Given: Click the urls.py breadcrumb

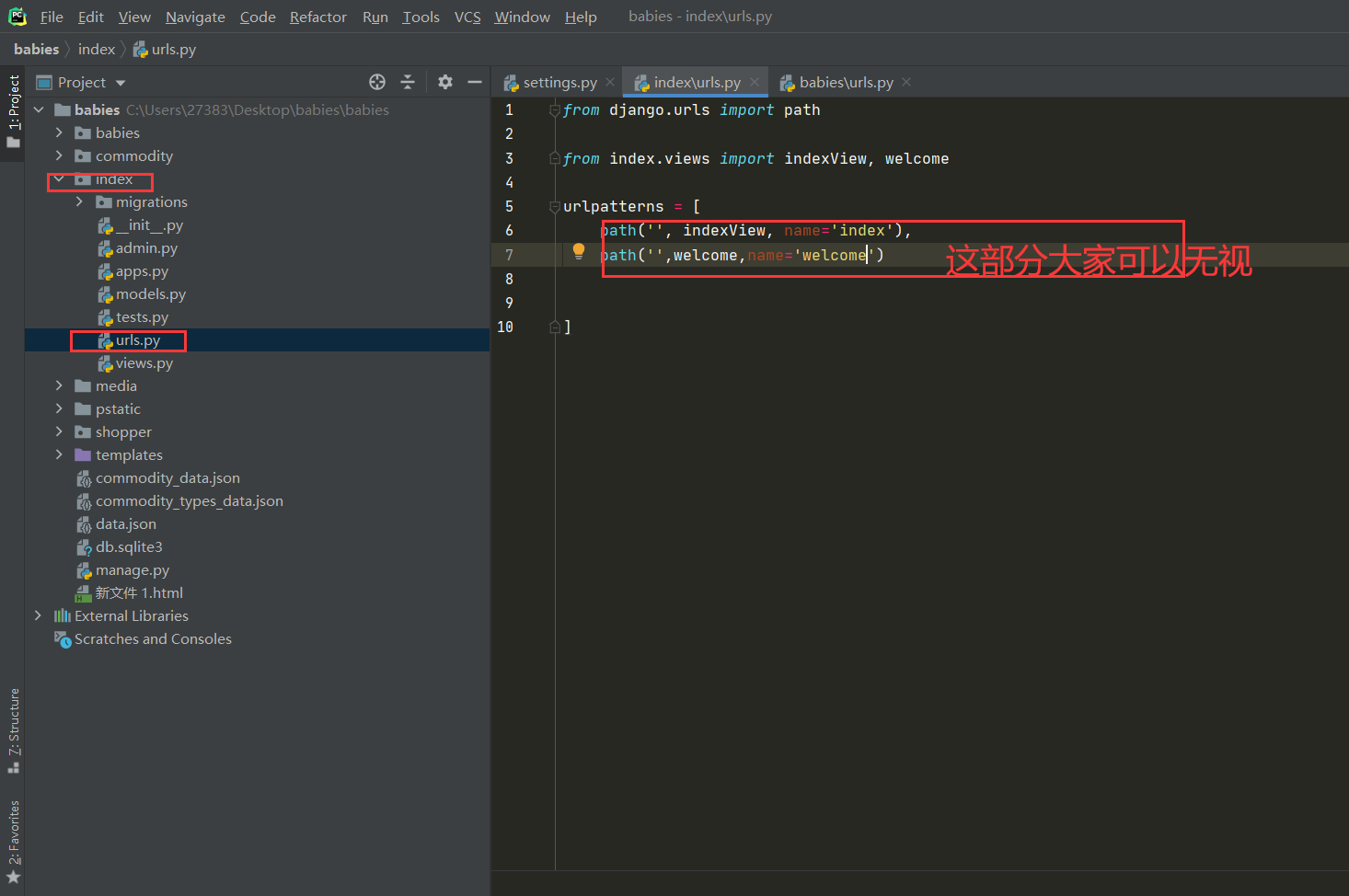Looking at the screenshot, I should pos(165,49).
